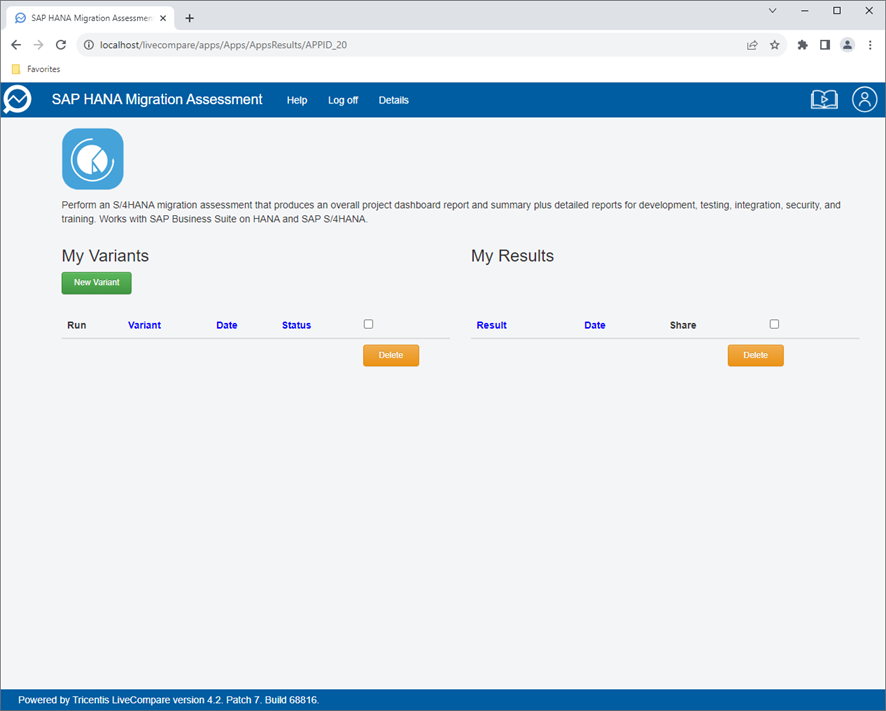Sort variants by Date column
886x711 pixels.
point(227,325)
